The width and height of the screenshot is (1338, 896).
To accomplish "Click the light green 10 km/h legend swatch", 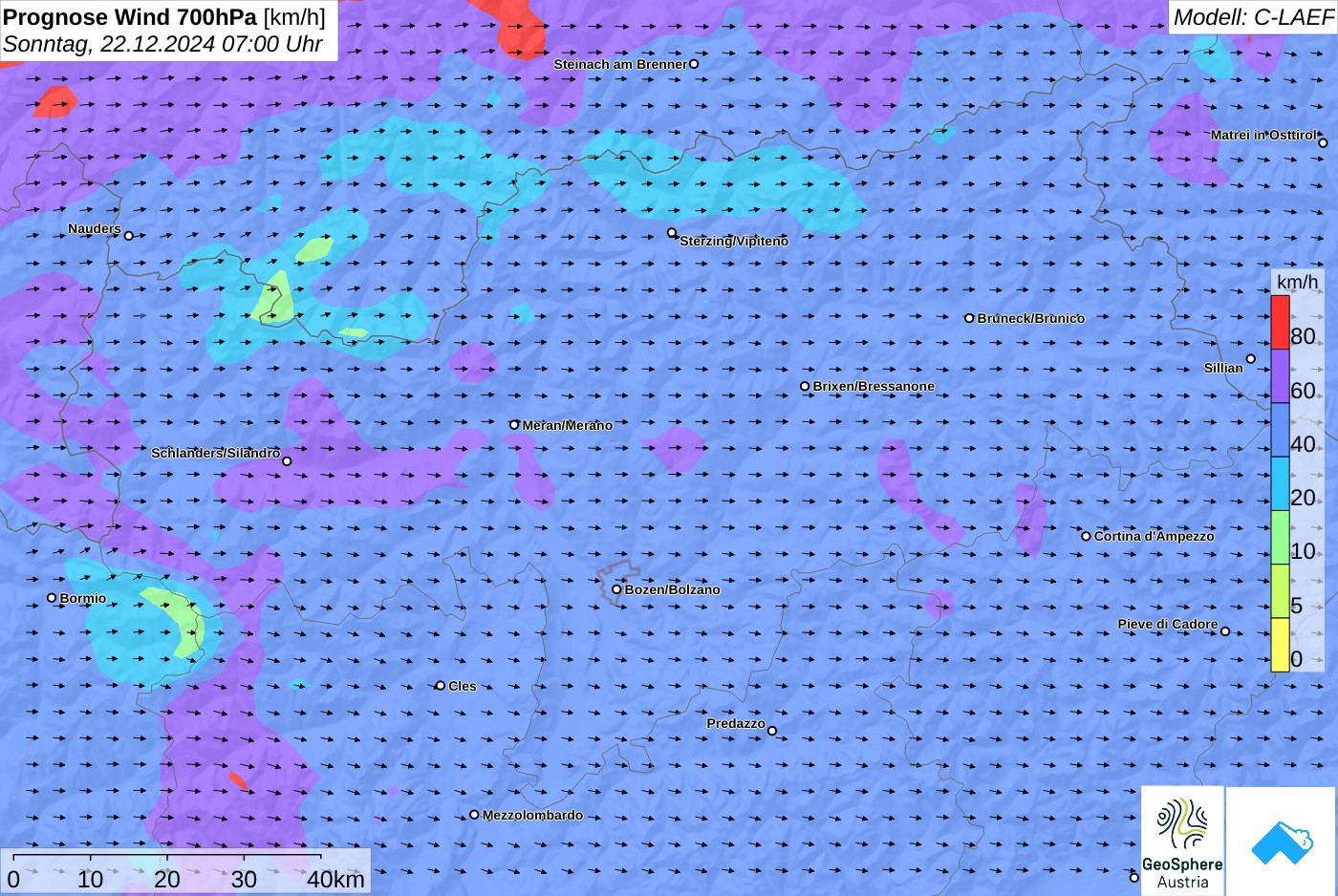I will point(1280,538).
